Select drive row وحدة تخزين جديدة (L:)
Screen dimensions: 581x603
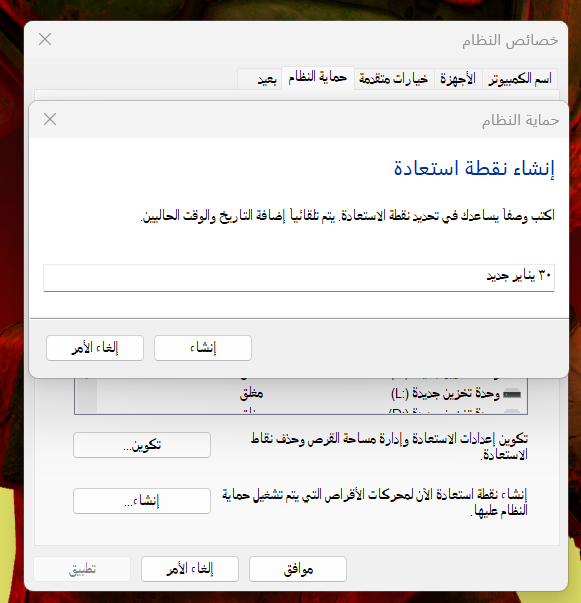tap(312, 394)
